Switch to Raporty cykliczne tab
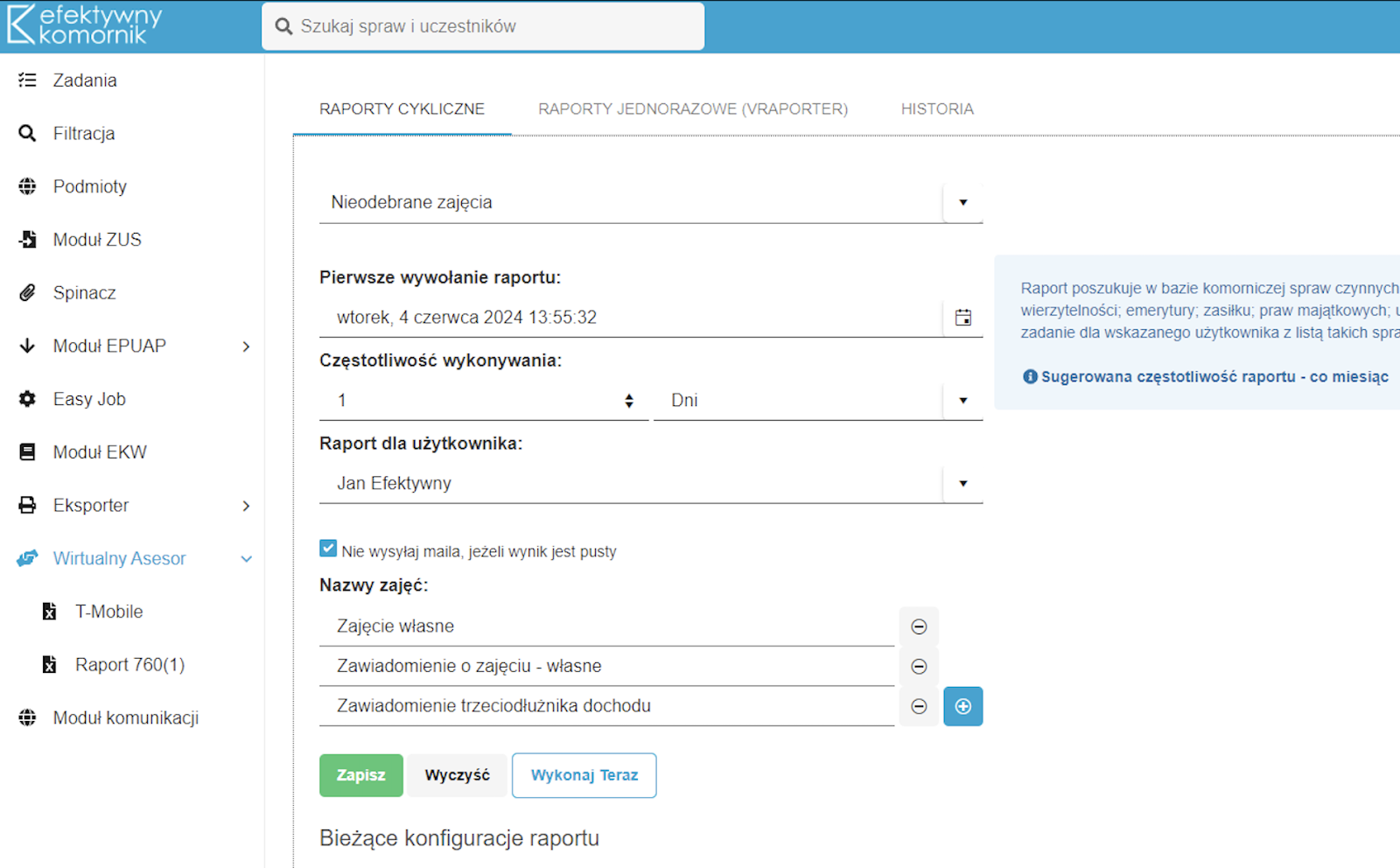1400x868 pixels. (402, 109)
